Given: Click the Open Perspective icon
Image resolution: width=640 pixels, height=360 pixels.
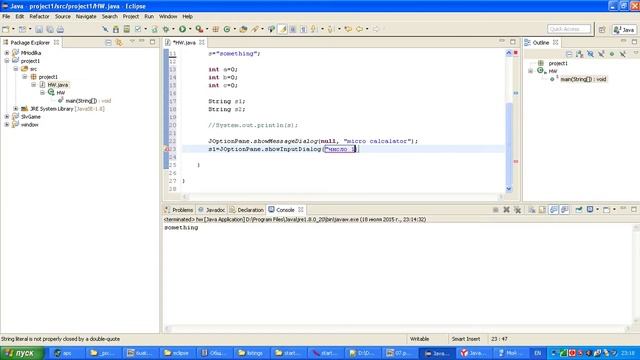Looking at the screenshot, I should pyautogui.click(x=602, y=29).
